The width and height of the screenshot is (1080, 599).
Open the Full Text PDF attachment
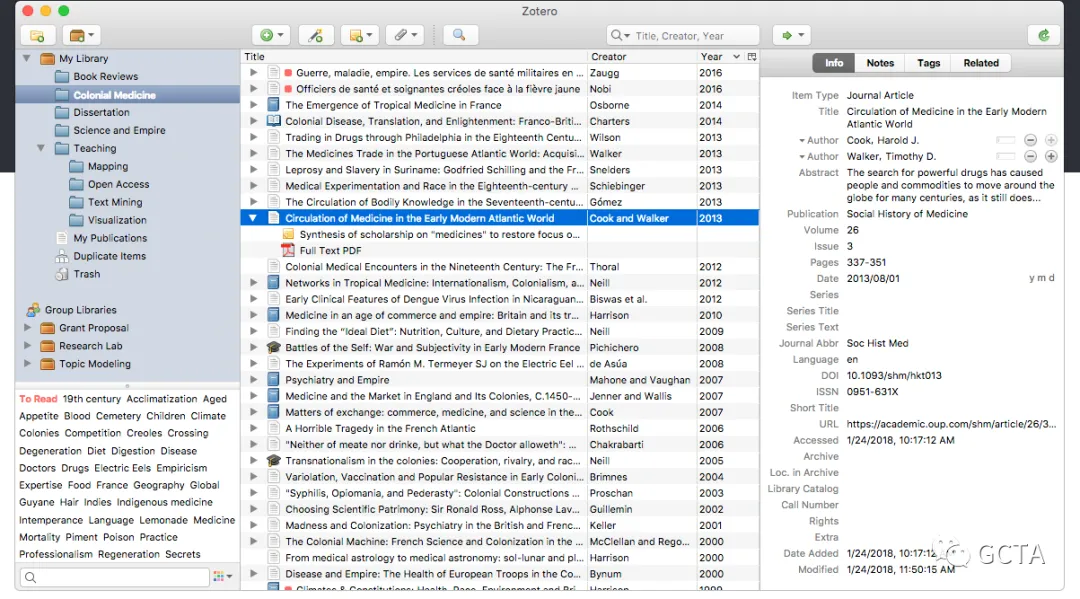point(330,251)
